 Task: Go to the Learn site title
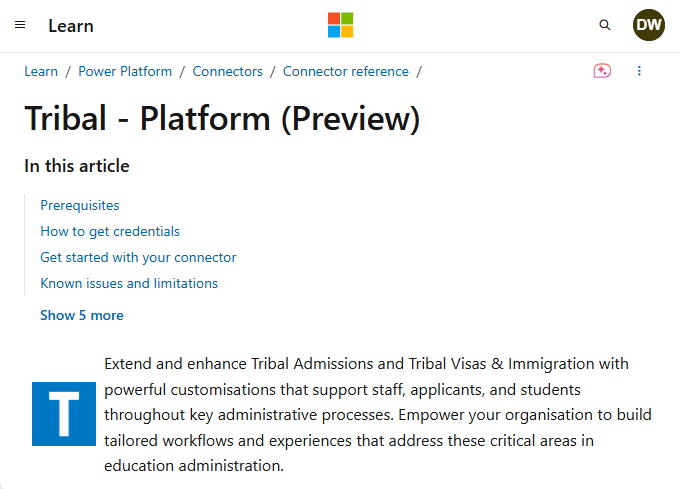(71, 26)
